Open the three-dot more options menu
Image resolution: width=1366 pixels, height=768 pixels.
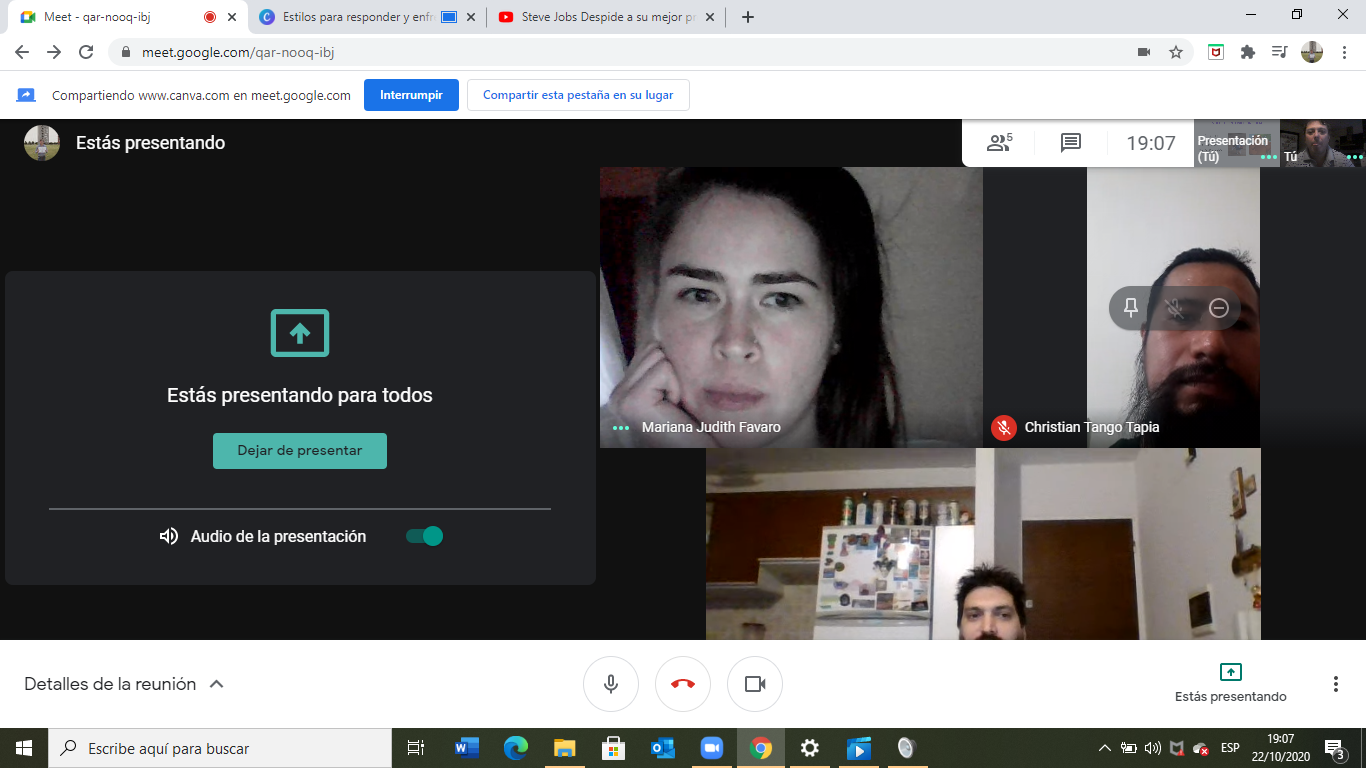tap(1335, 684)
